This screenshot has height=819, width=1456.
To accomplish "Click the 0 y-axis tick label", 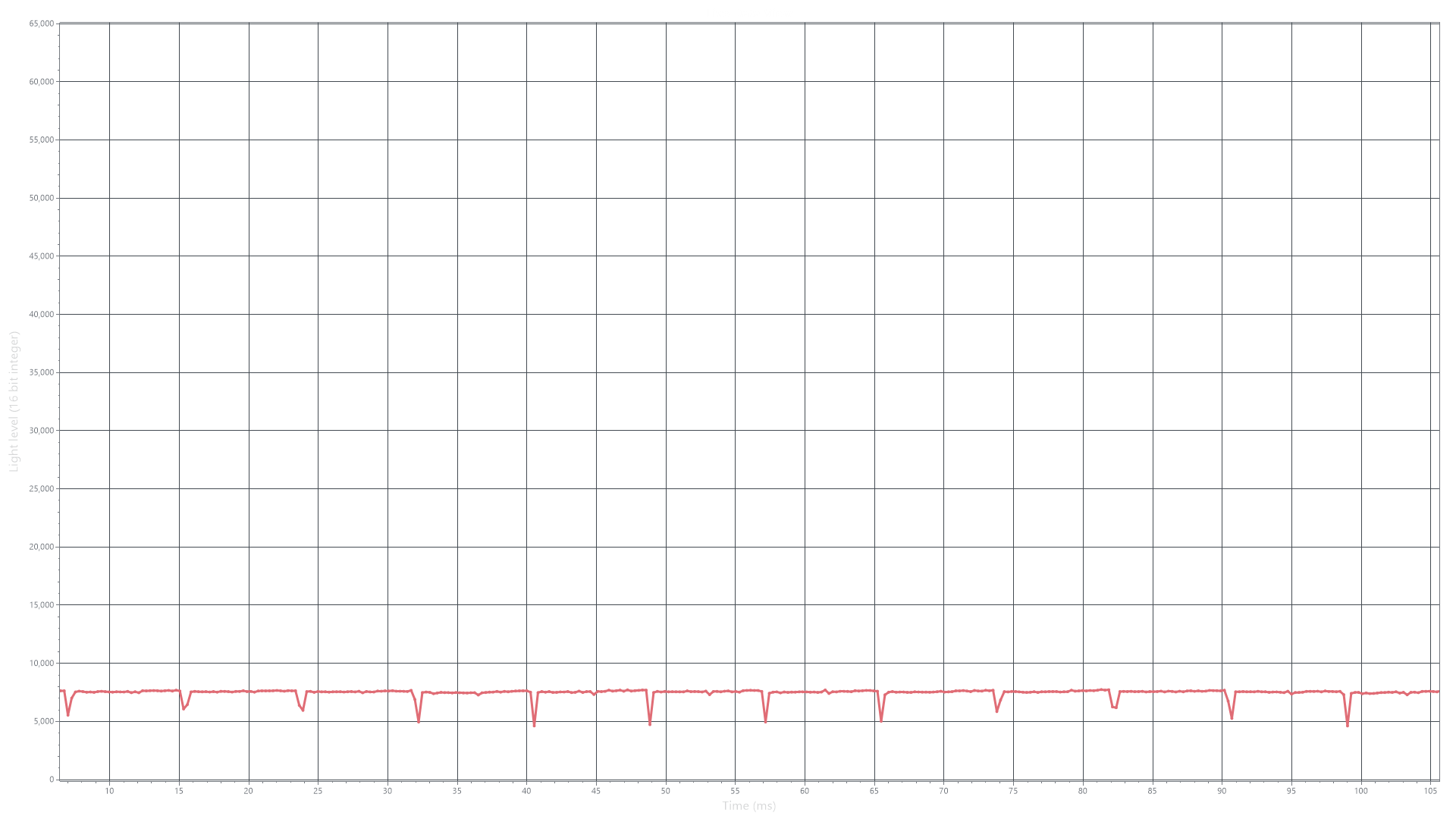I will [x=52, y=779].
